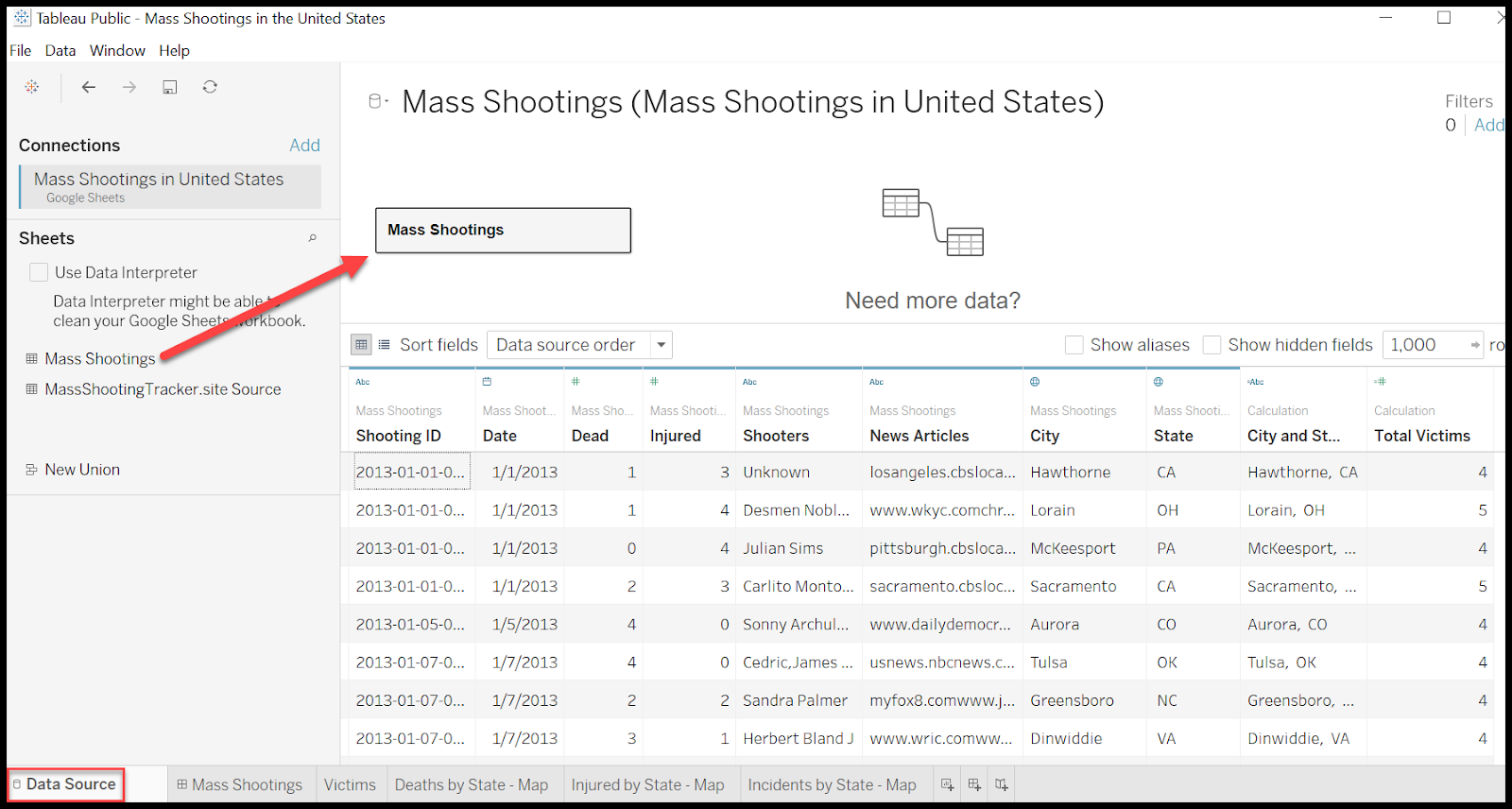Open the search icon in the Sheets panel
The width and height of the screenshot is (1512, 809).
pyautogui.click(x=312, y=238)
